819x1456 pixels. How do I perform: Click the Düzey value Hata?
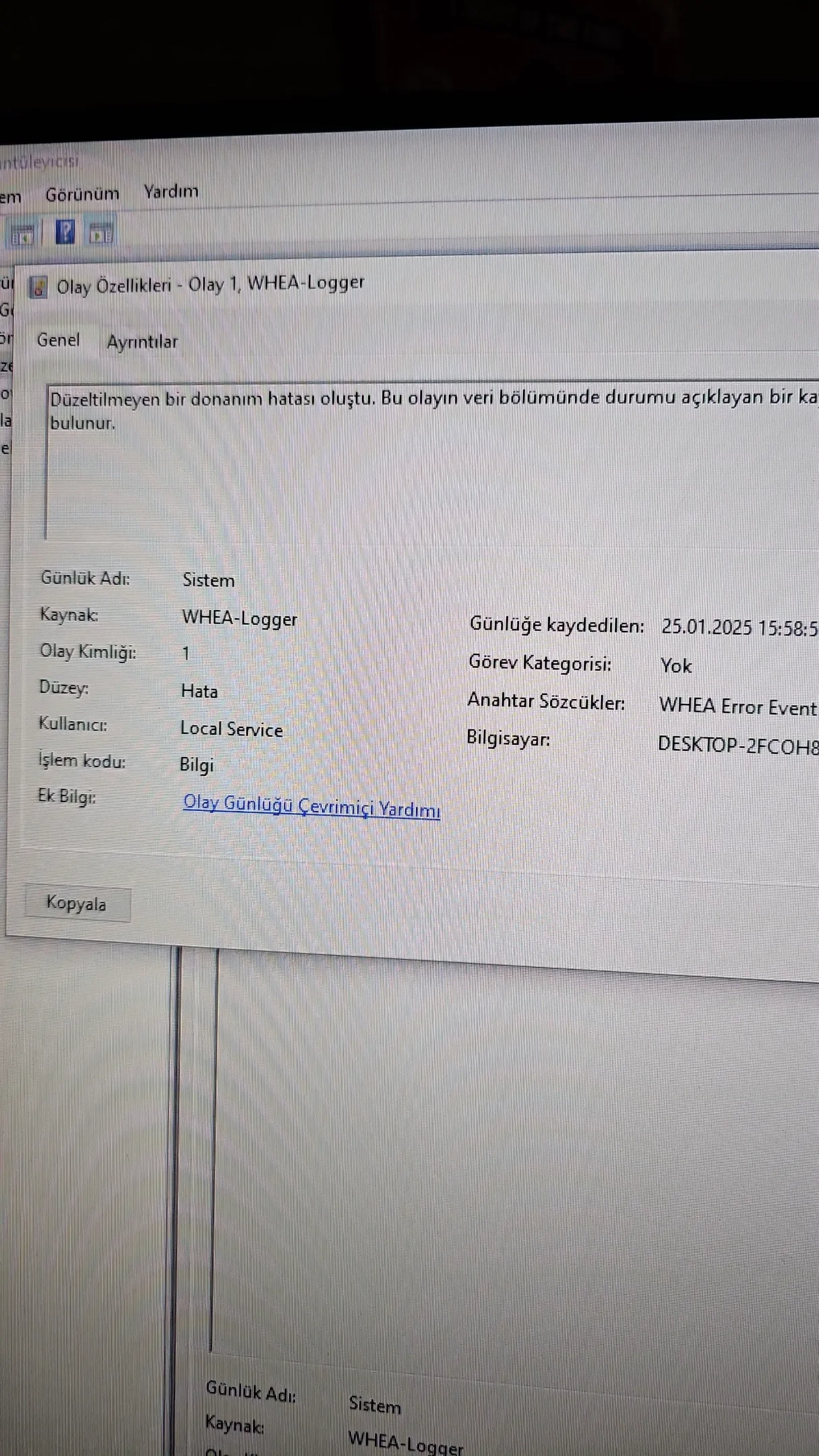(x=200, y=691)
